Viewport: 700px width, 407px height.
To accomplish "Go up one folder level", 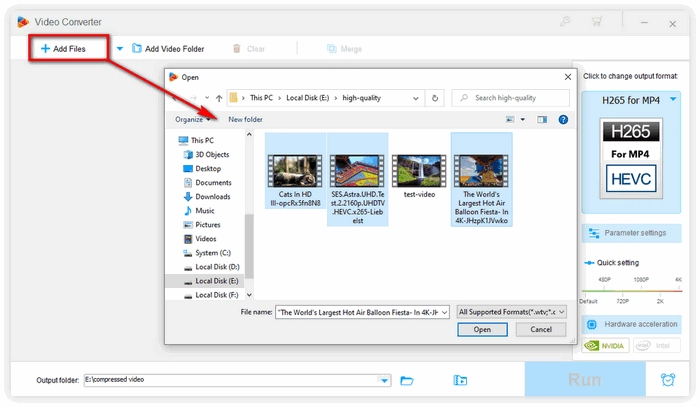I will 219,98.
